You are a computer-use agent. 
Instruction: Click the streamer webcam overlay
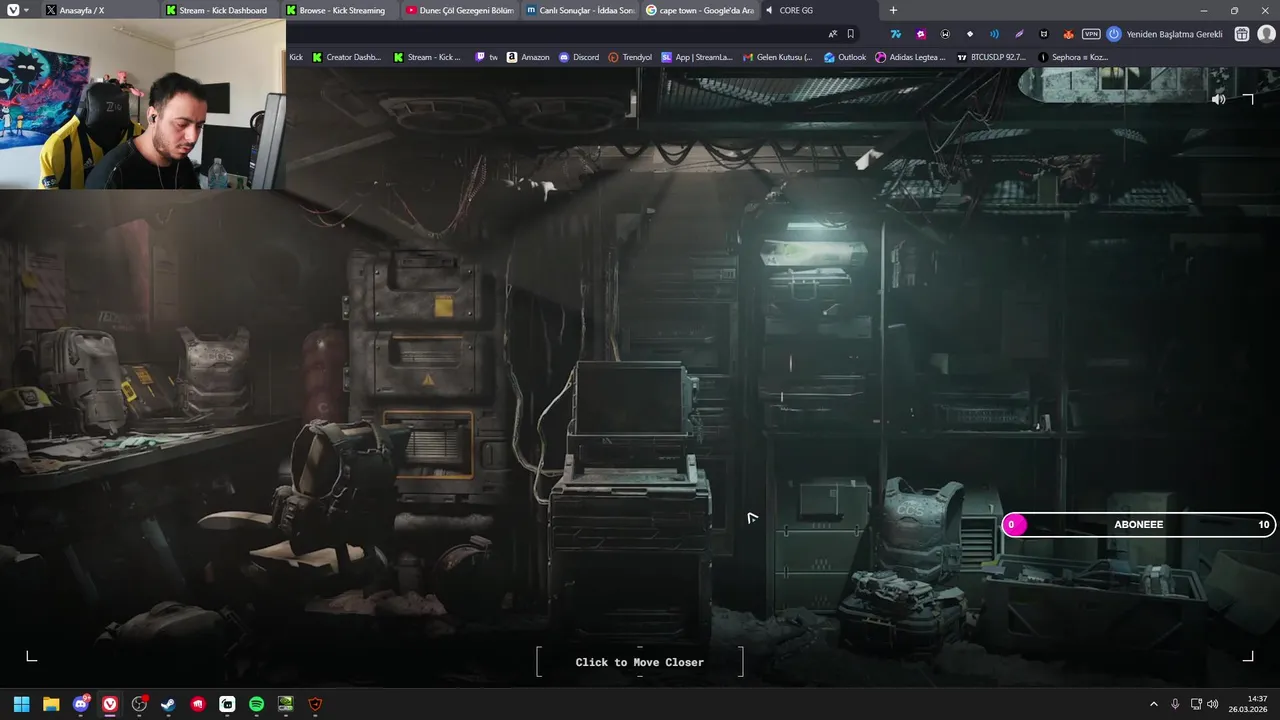click(143, 104)
